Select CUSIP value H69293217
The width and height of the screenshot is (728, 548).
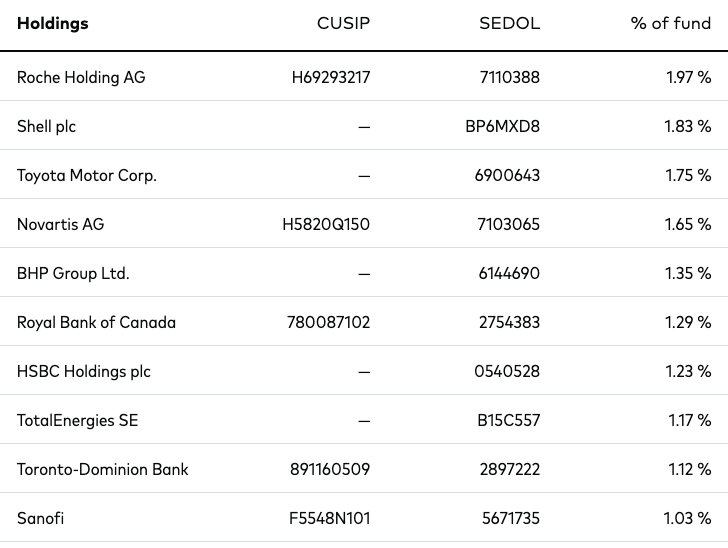point(331,77)
